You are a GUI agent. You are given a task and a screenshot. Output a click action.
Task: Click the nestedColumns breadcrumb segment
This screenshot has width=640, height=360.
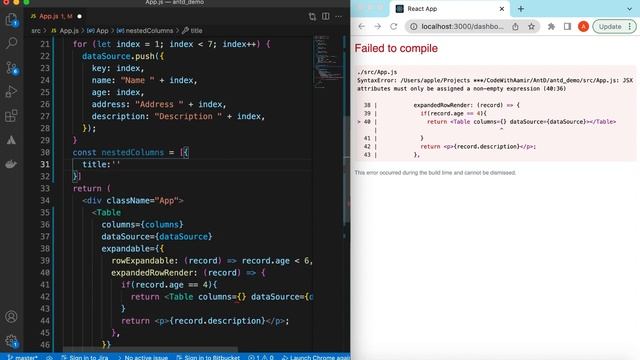[145, 31]
